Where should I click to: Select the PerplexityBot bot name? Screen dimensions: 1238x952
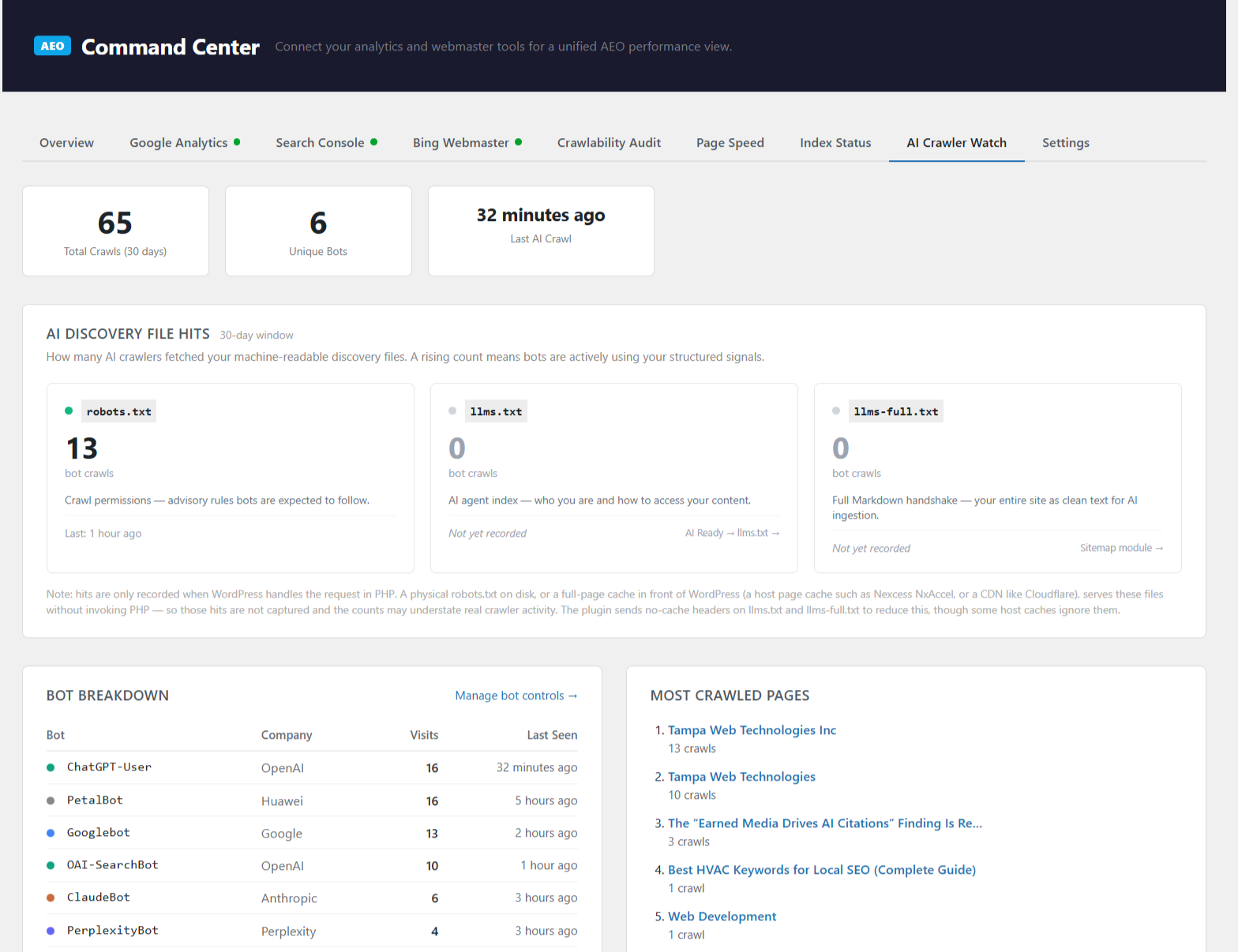pos(113,931)
